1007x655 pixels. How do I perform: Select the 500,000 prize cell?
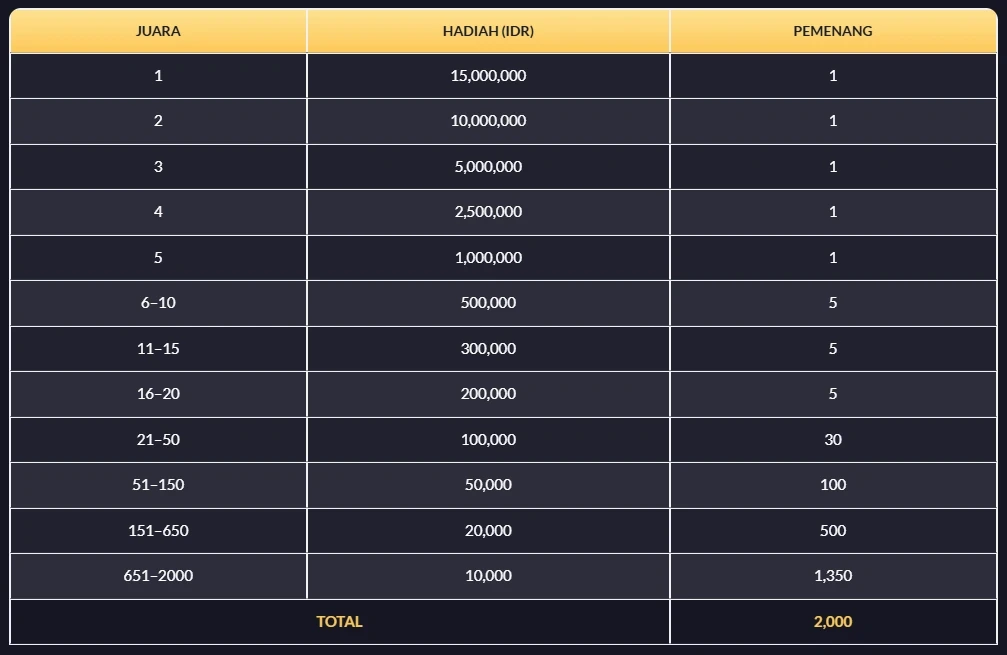click(488, 303)
